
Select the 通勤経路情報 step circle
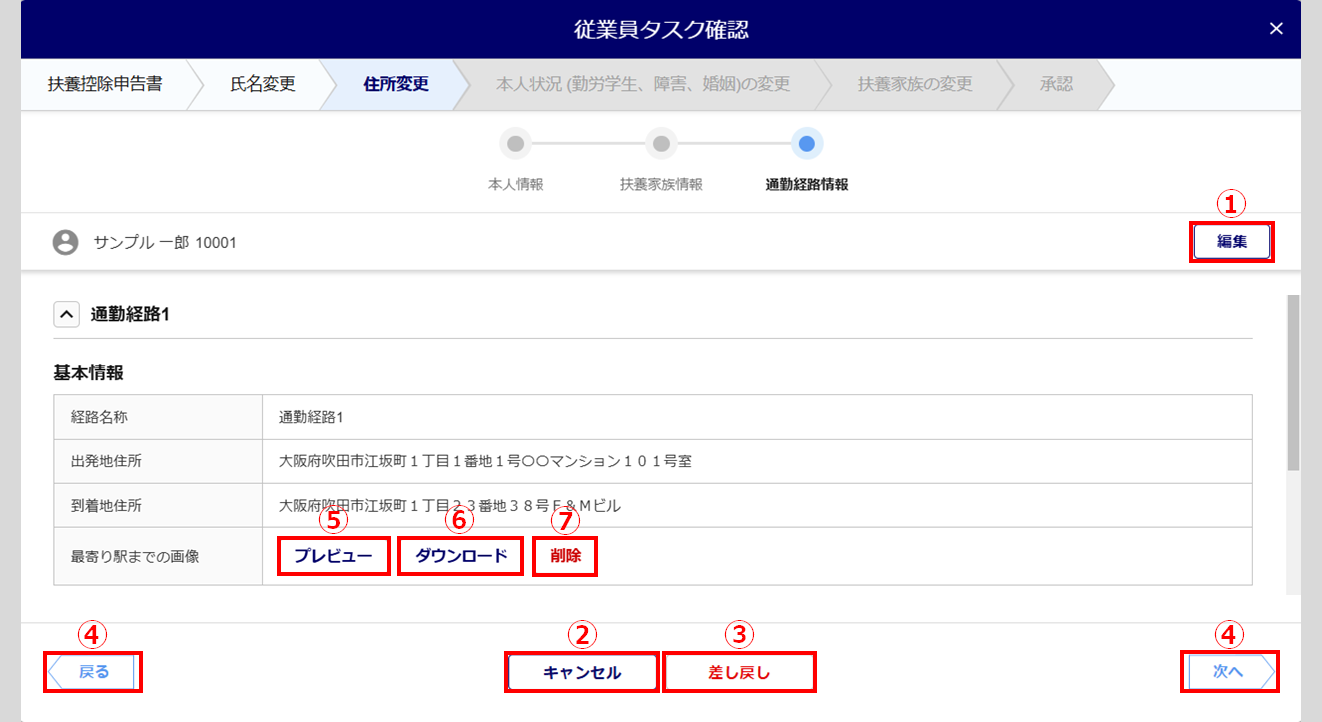(806, 144)
